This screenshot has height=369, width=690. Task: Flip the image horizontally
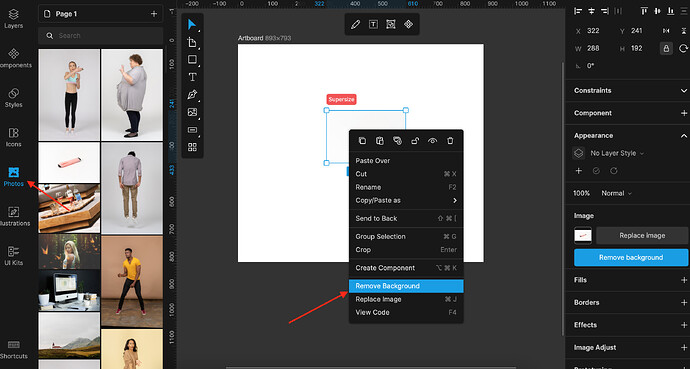pyautogui.click(x=666, y=31)
